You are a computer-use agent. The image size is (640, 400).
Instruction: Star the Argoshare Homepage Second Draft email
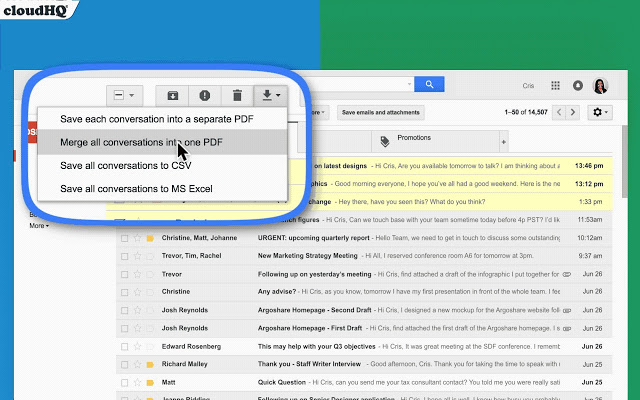coord(138,310)
